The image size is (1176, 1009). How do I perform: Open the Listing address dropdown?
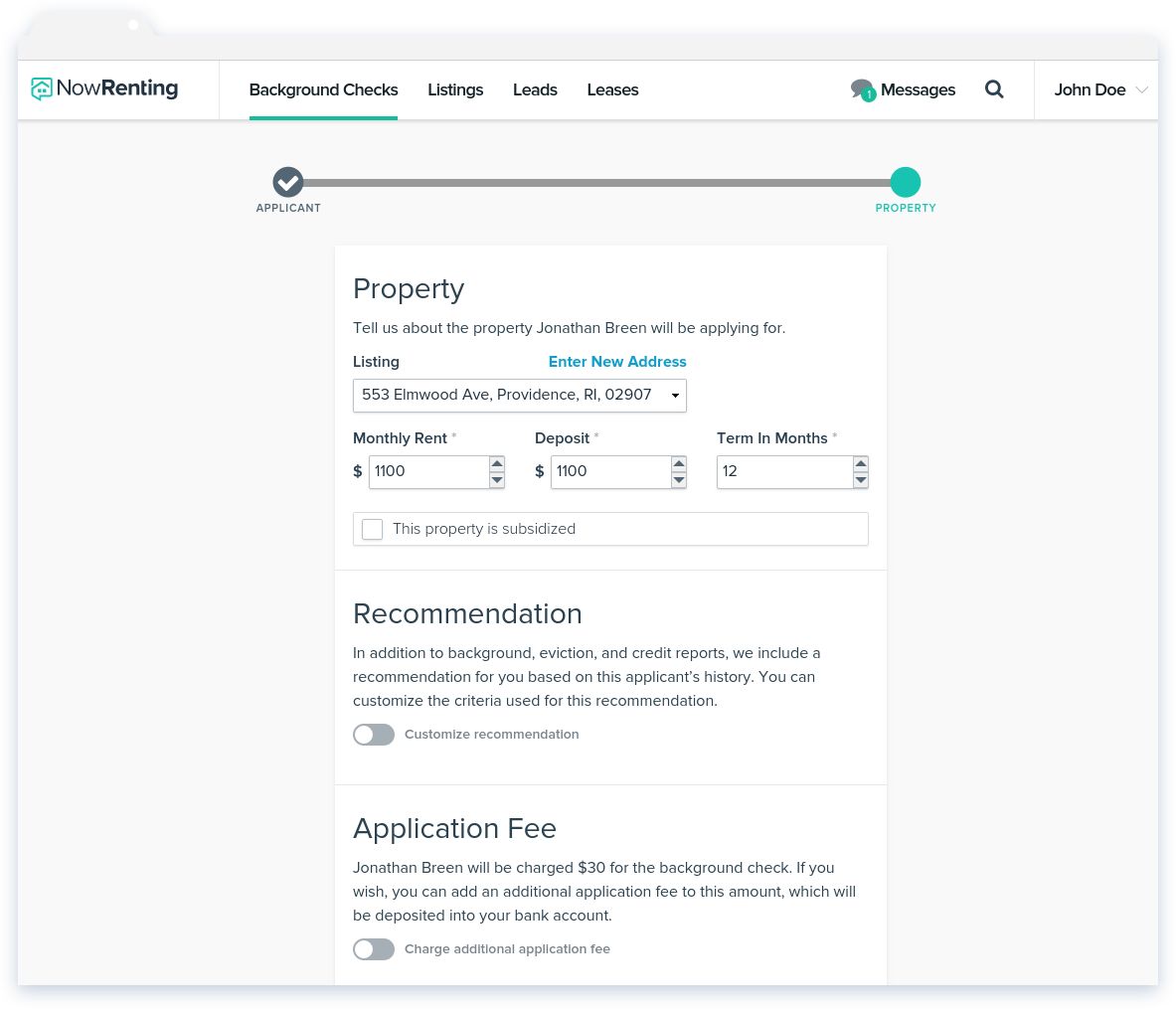point(520,396)
